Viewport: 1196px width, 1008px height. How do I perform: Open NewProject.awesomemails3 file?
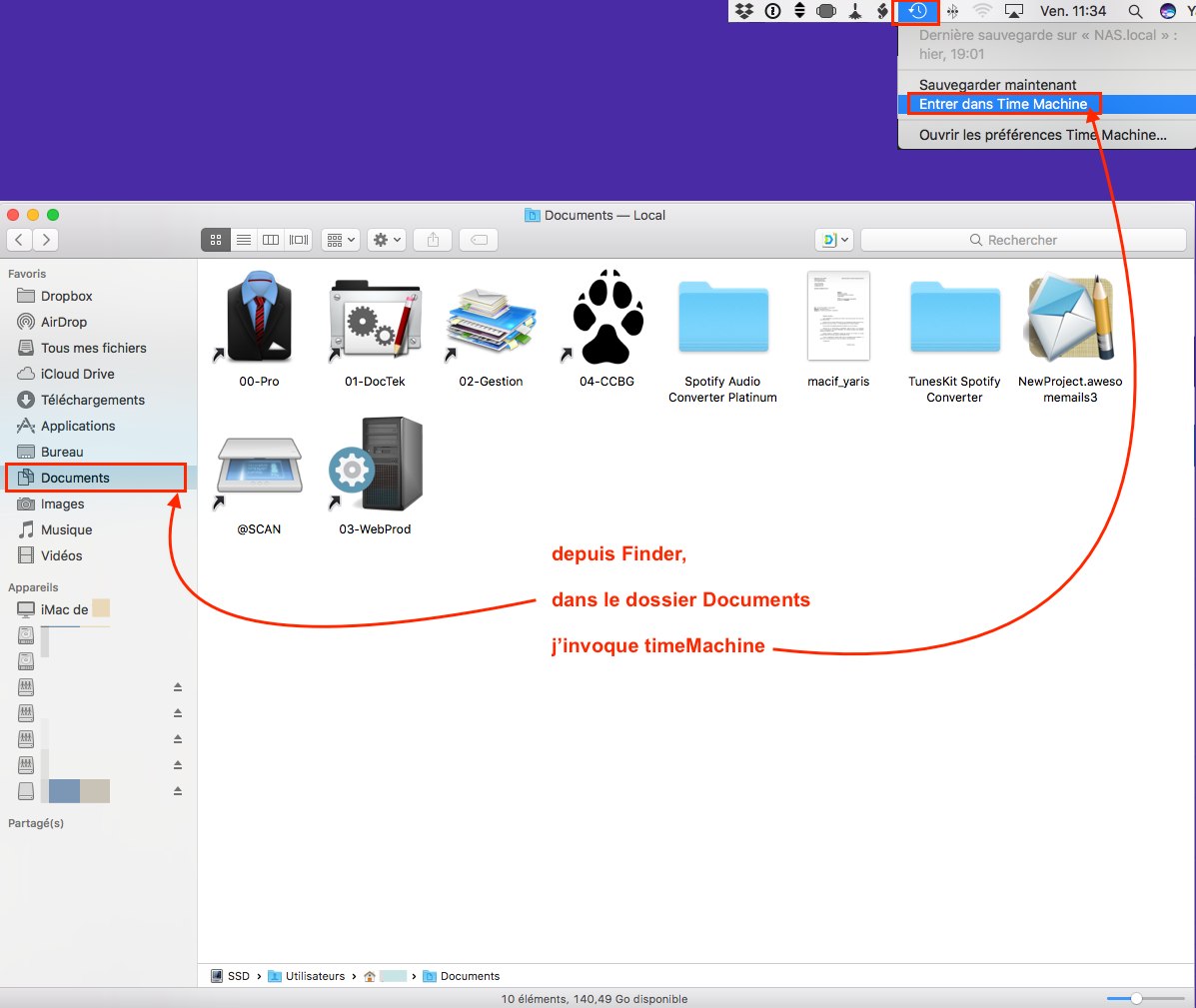(x=1070, y=320)
